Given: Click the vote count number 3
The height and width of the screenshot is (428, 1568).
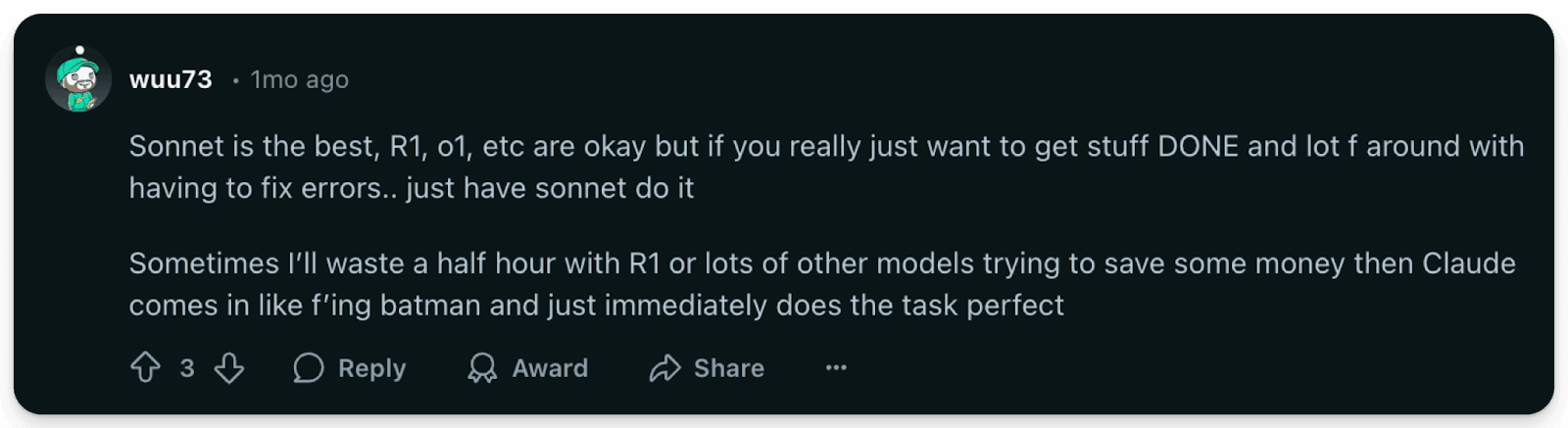Looking at the screenshot, I should pos(187,368).
